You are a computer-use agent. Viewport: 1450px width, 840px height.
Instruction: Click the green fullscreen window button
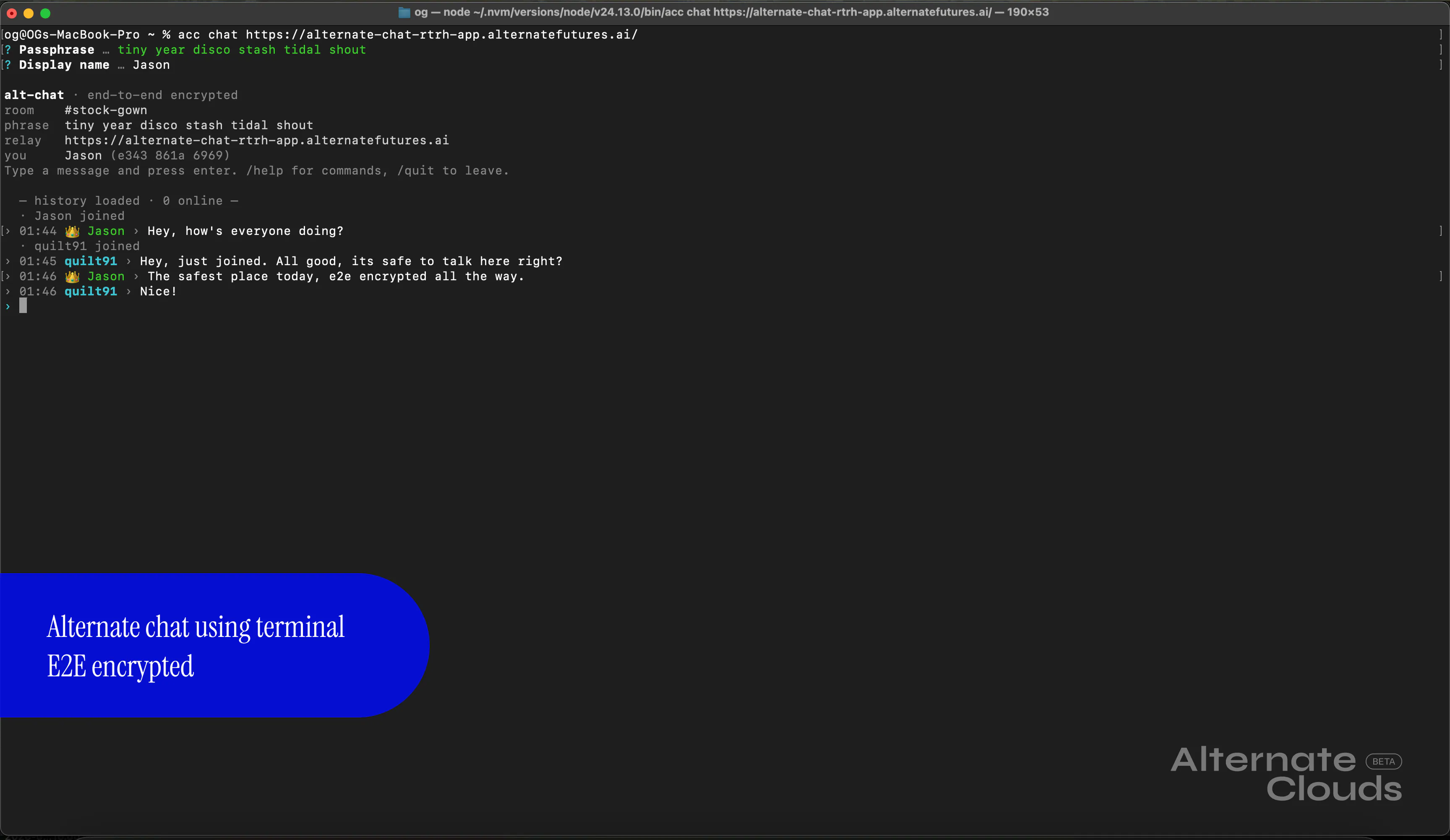pyautogui.click(x=45, y=13)
